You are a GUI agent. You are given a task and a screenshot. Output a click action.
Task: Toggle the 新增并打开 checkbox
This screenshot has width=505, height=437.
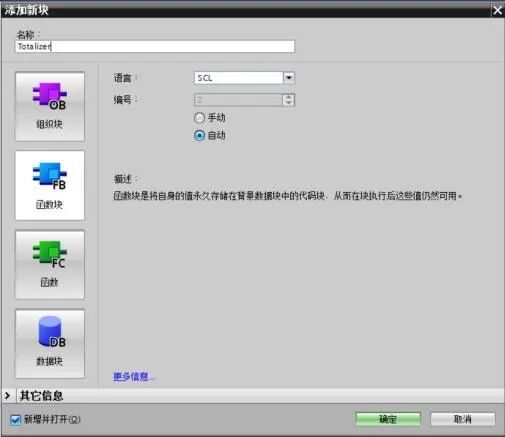pos(15,420)
